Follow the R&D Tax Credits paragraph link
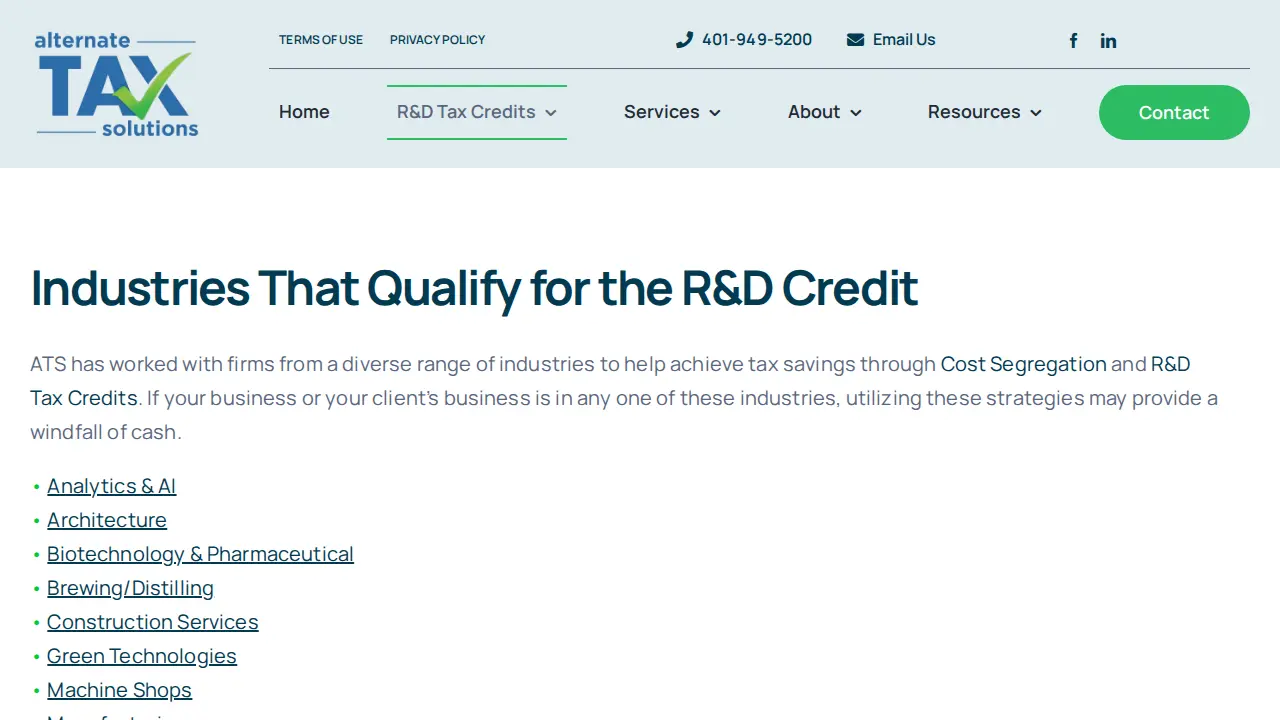The width and height of the screenshot is (1280, 720). [x=84, y=398]
